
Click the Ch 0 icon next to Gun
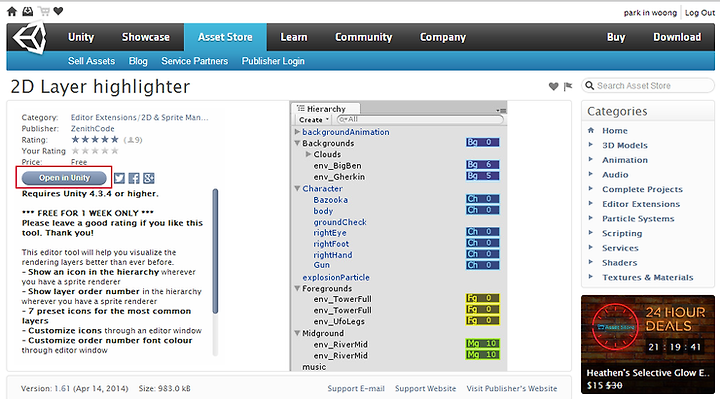pyautogui.click(x=483, y=265)
